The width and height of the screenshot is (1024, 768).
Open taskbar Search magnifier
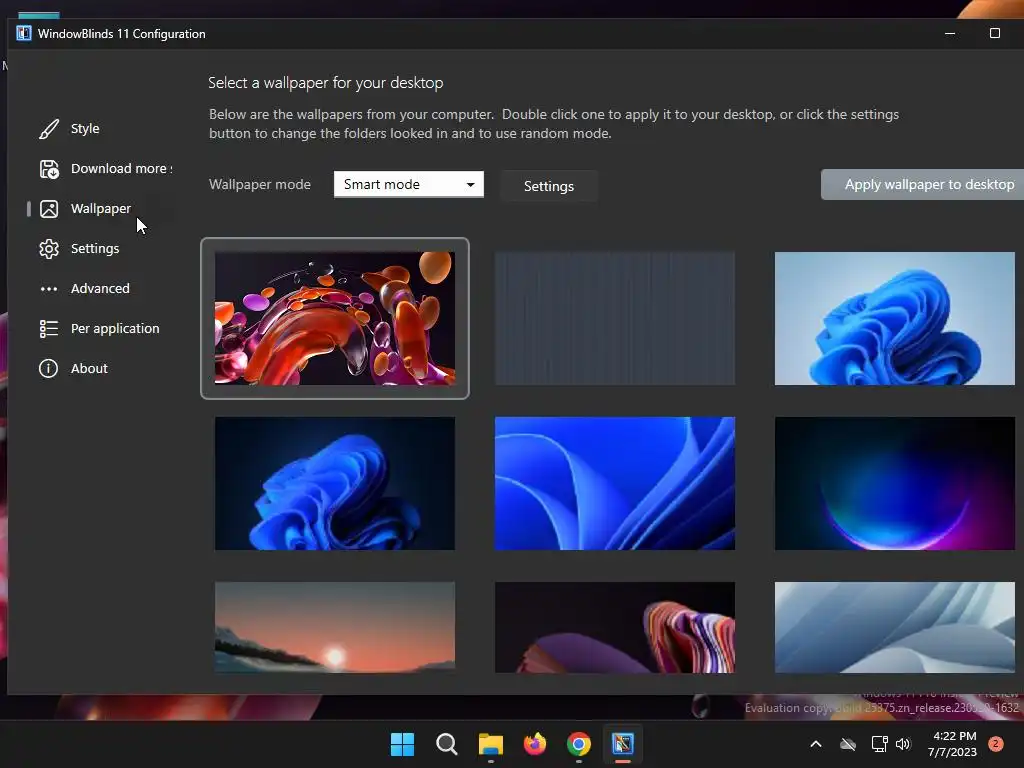coord(447,744)
